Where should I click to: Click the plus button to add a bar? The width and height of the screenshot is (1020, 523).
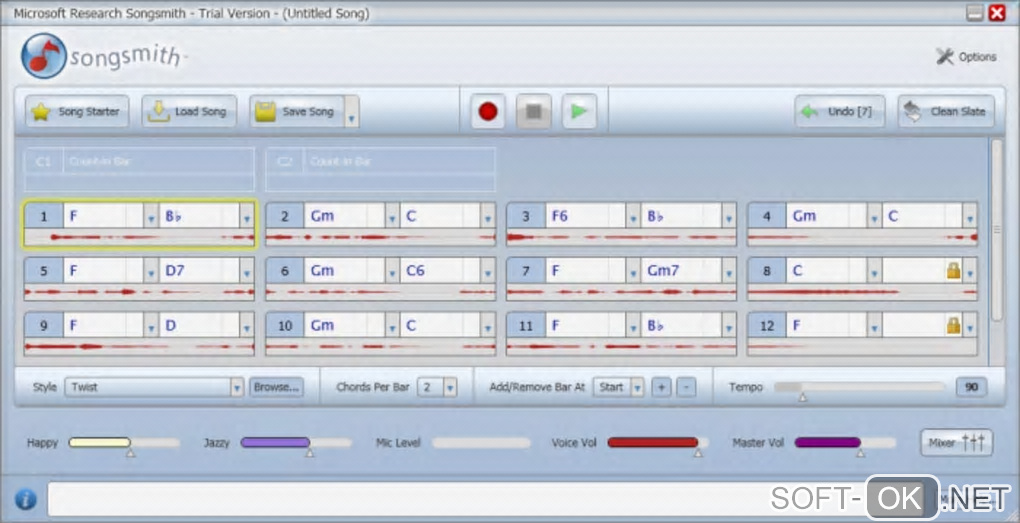pyautogui.click(x=661, y=387)
